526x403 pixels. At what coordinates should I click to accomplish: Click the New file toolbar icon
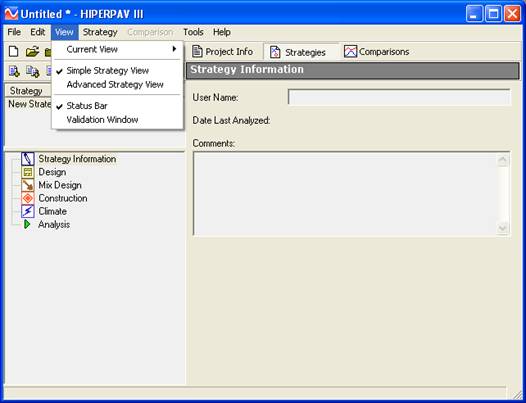tap(13, 52)
